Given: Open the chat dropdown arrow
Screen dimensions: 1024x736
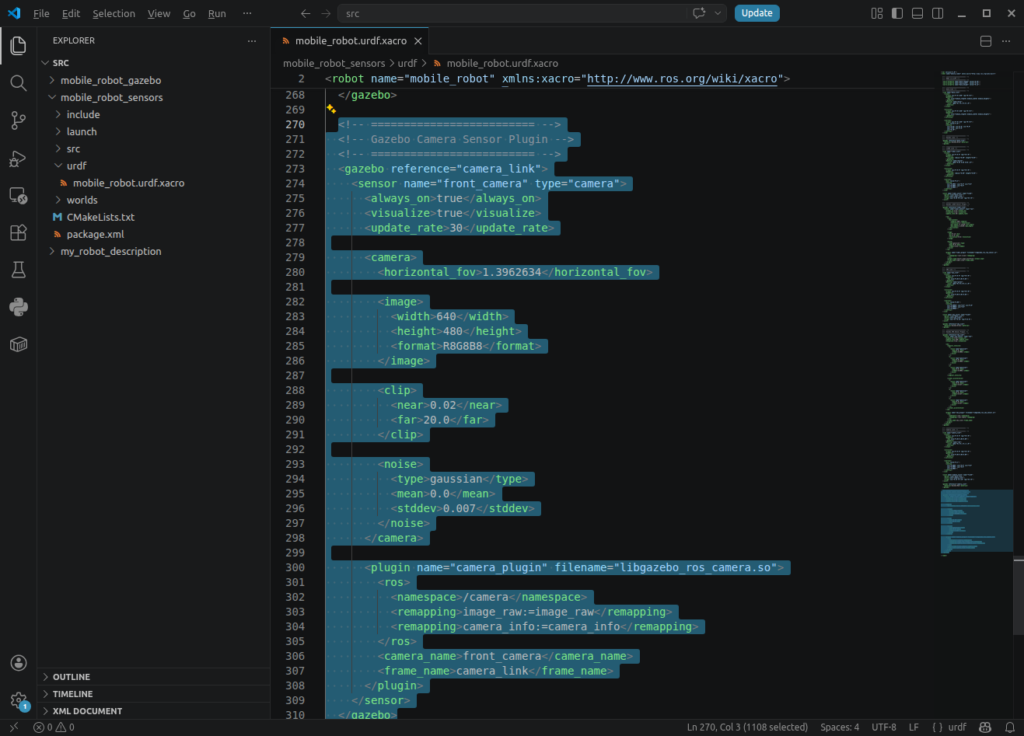Looking at the screenshot, I should coord(717,13).
